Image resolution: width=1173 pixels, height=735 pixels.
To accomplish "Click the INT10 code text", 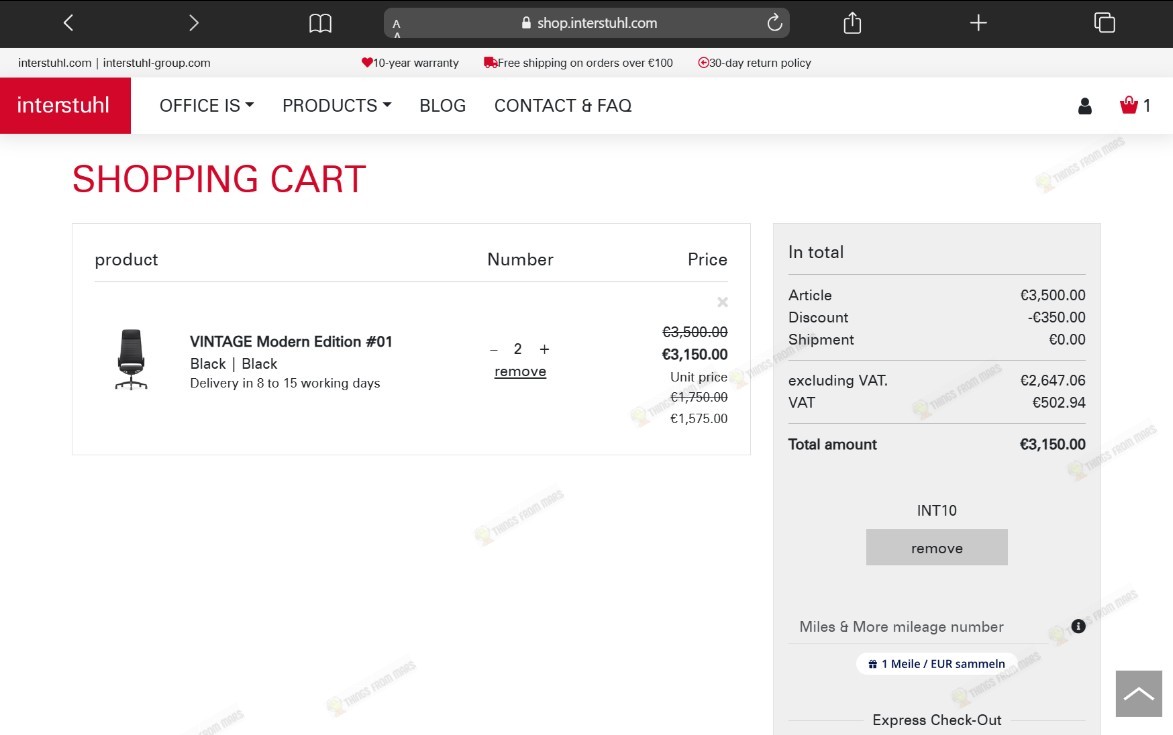I will pyautogui.click(x=937, y=511).
